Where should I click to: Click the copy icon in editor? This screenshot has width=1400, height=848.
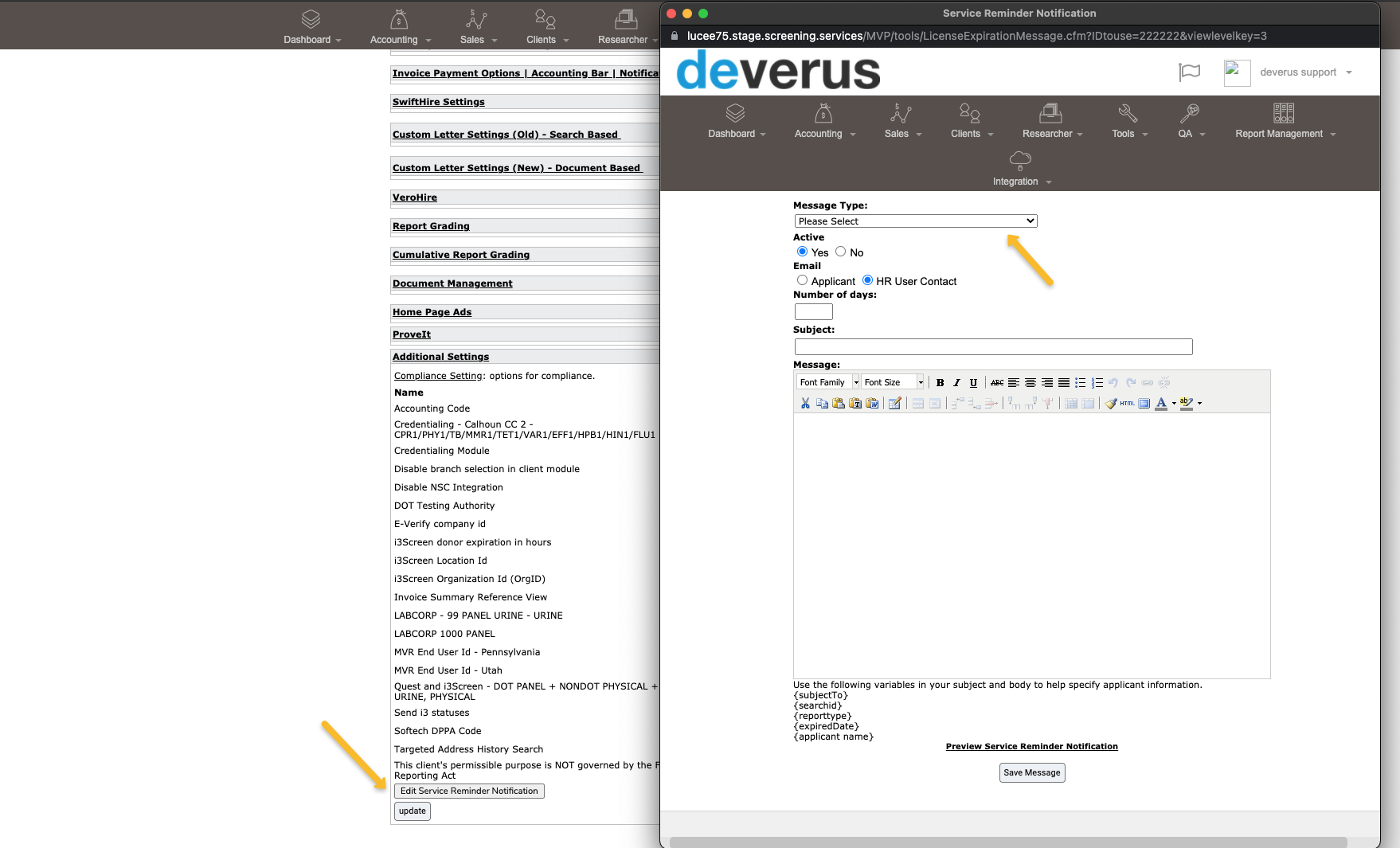coord(822,403)
